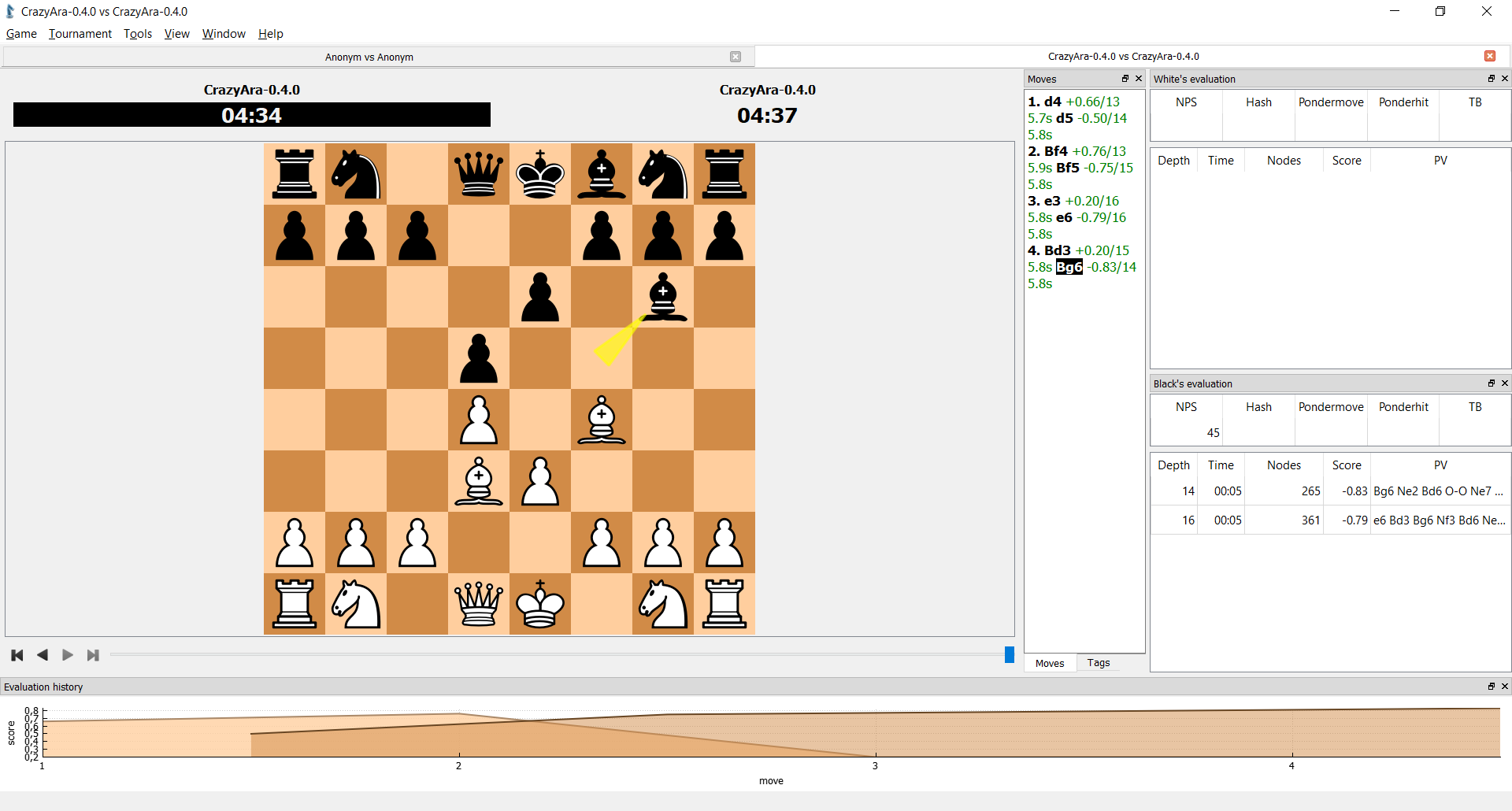This screenshot has height=811, width=1512.
Task: Click the Nodes column header in White's evaluation
Action: [1284, 161]
